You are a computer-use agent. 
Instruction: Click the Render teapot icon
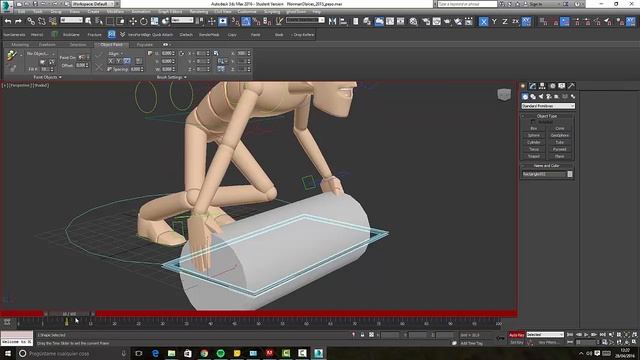tap(447, 21)
